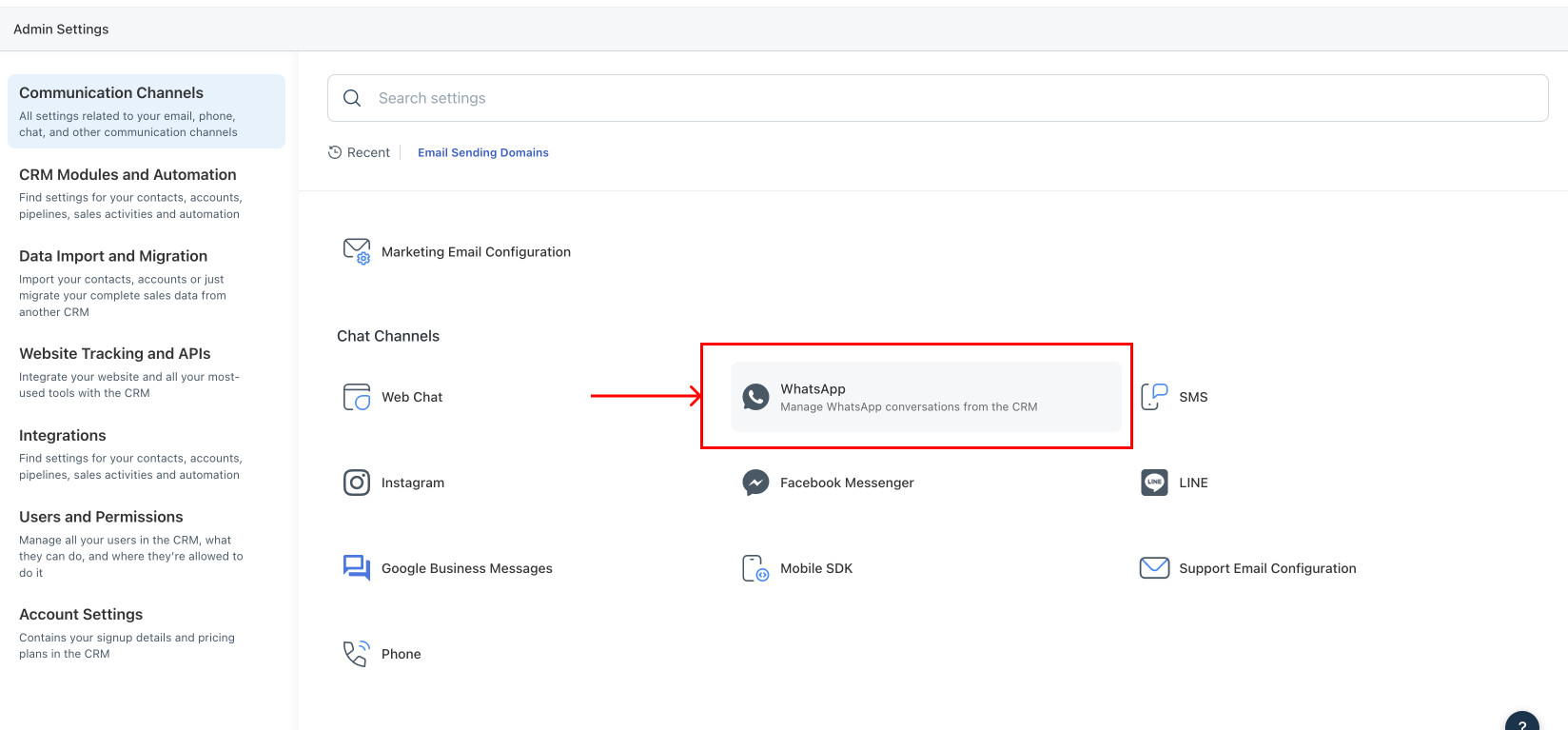Click 'Manage all your users in the CRM' description
Viewport: 1568px width, 730px height.
[x=131, y=556]
